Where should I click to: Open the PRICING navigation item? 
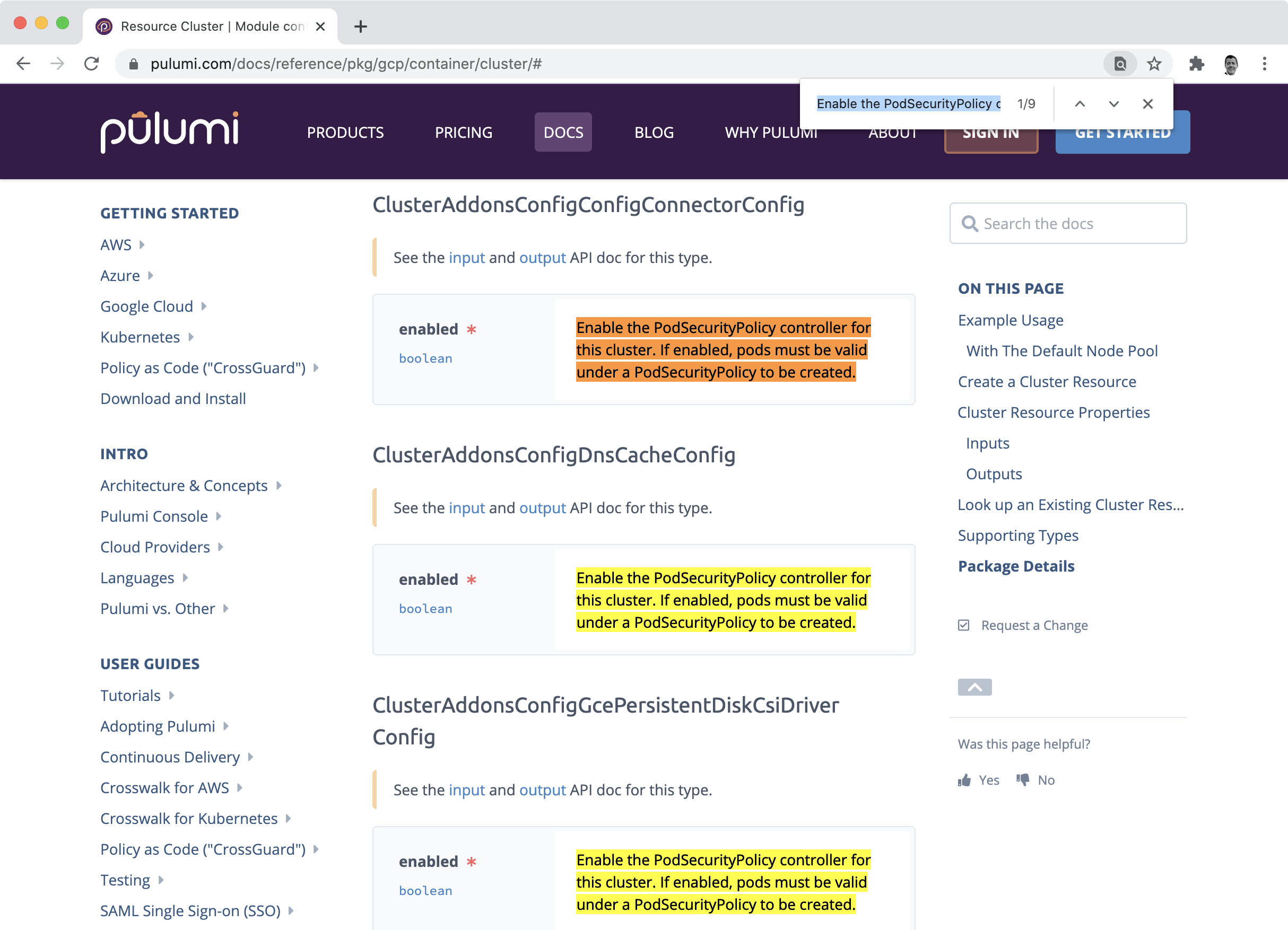[x=464, y=133]
